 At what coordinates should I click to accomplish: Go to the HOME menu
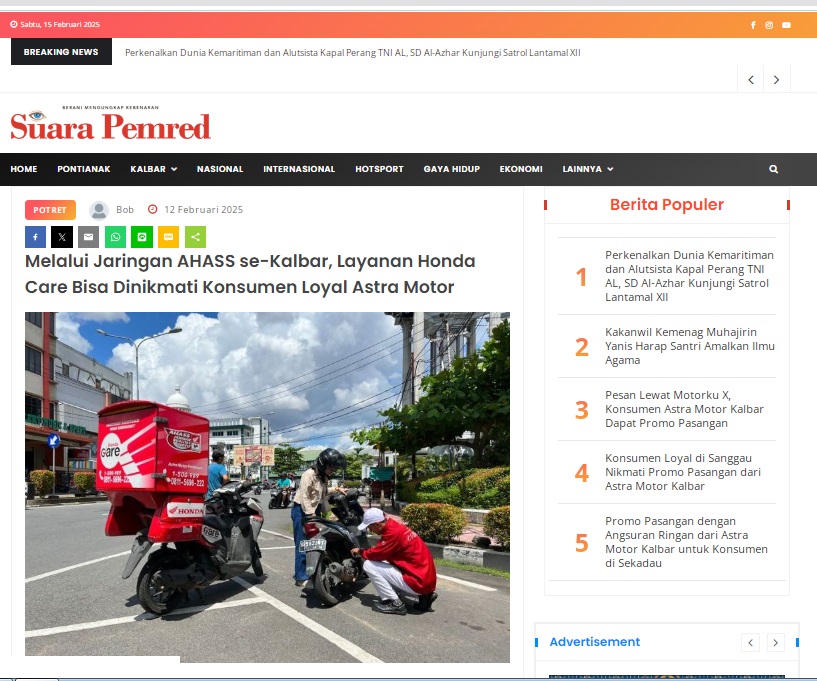tap(24, 169)
